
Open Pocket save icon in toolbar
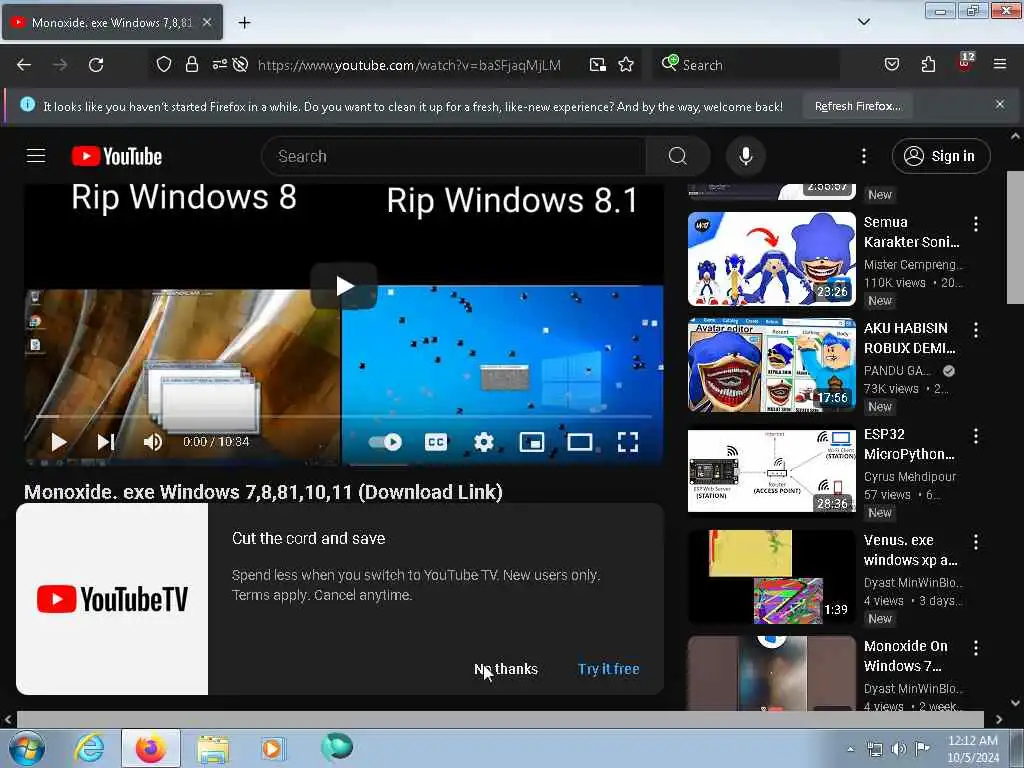click(891, 65)
